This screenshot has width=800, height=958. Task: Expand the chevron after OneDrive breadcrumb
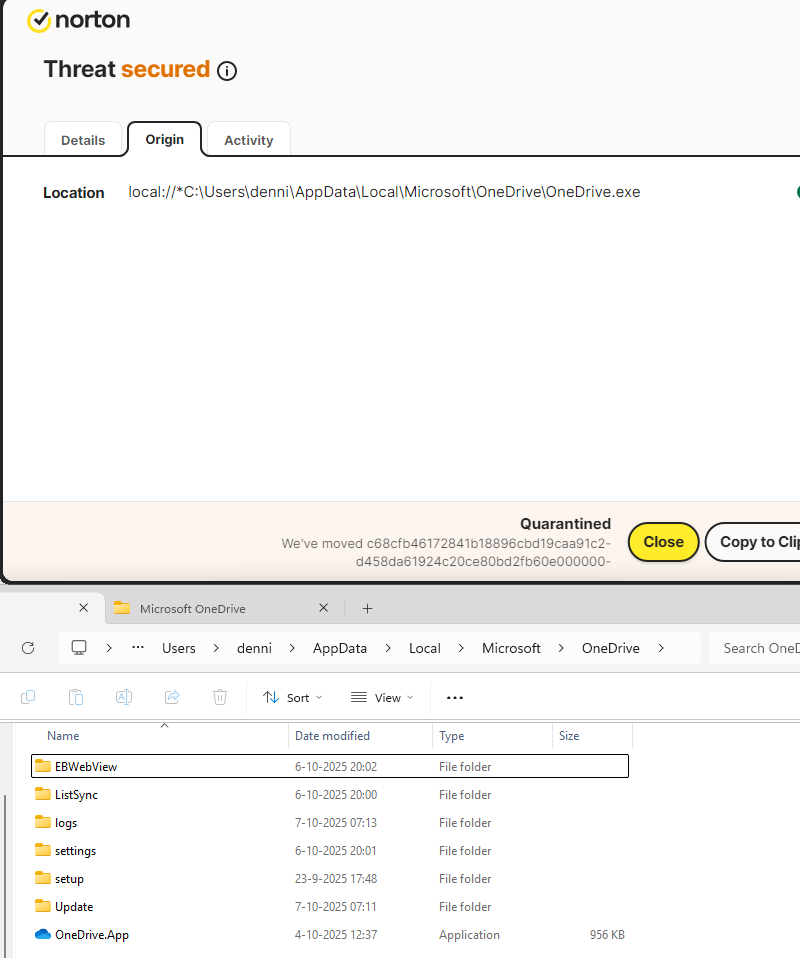pos(661,648)
